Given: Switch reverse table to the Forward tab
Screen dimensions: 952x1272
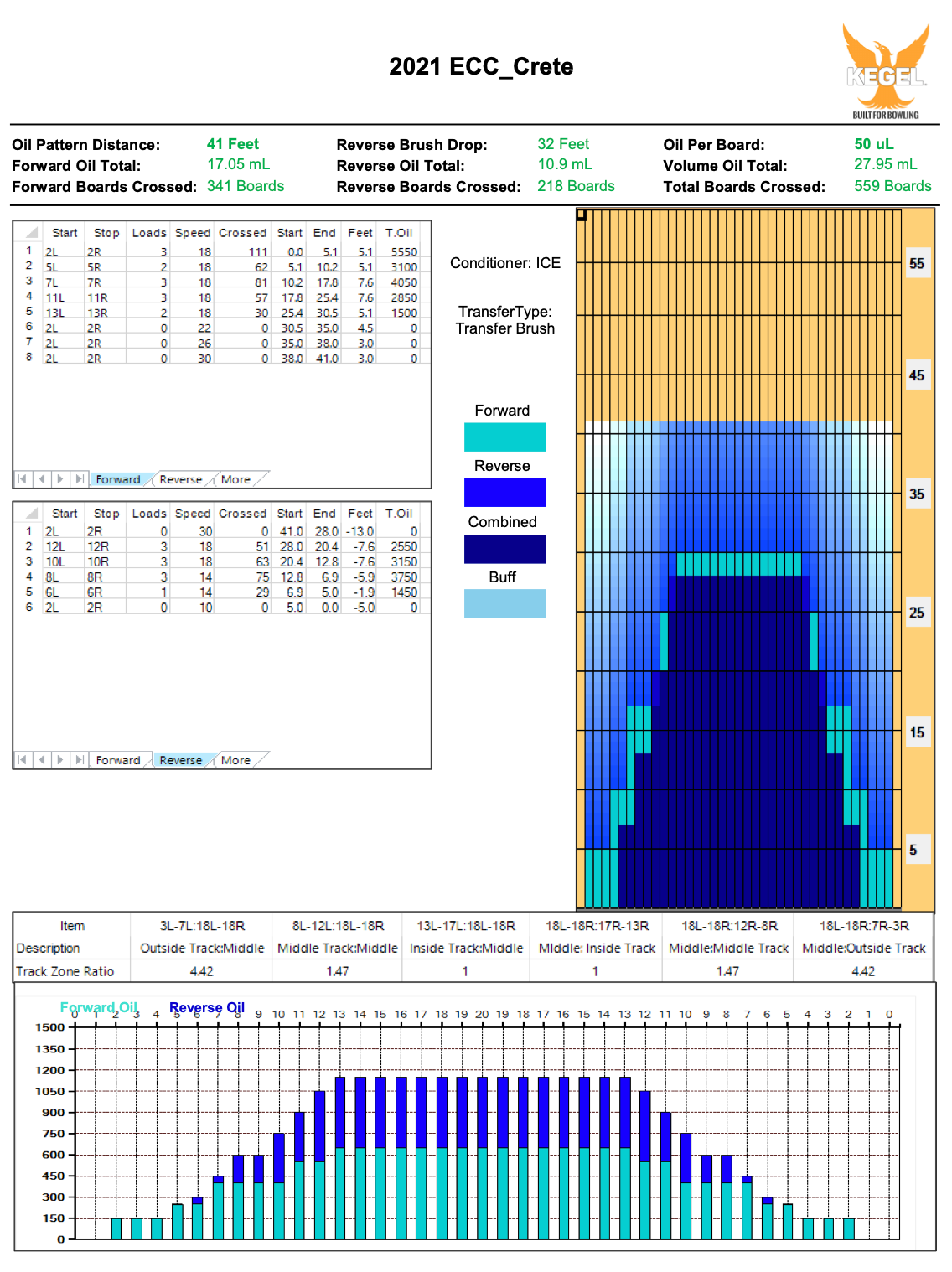Looking at the screenshot, I should pyautogui.click(x=118, y=761).
